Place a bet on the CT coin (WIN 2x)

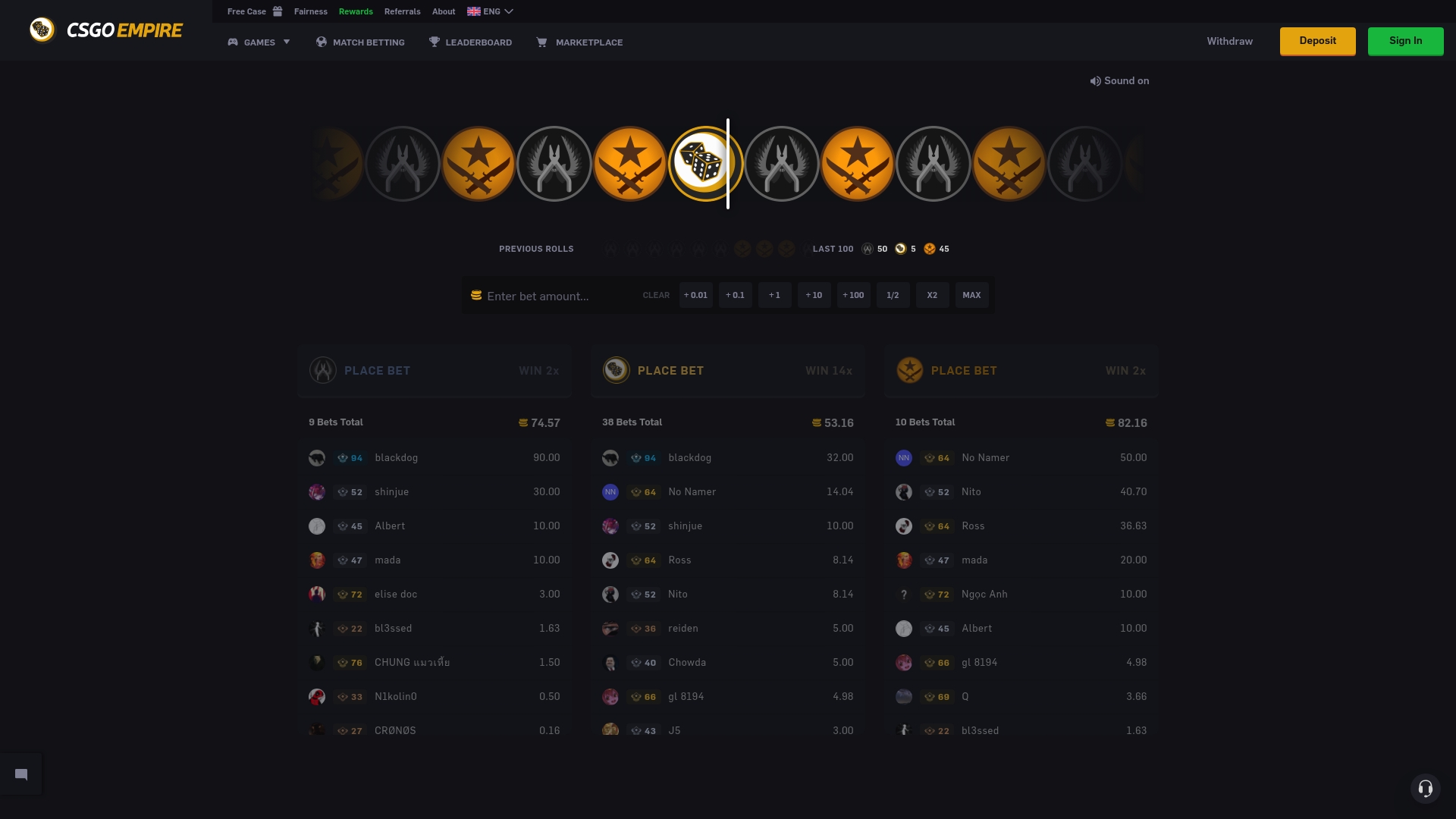(x=435, y=371)
